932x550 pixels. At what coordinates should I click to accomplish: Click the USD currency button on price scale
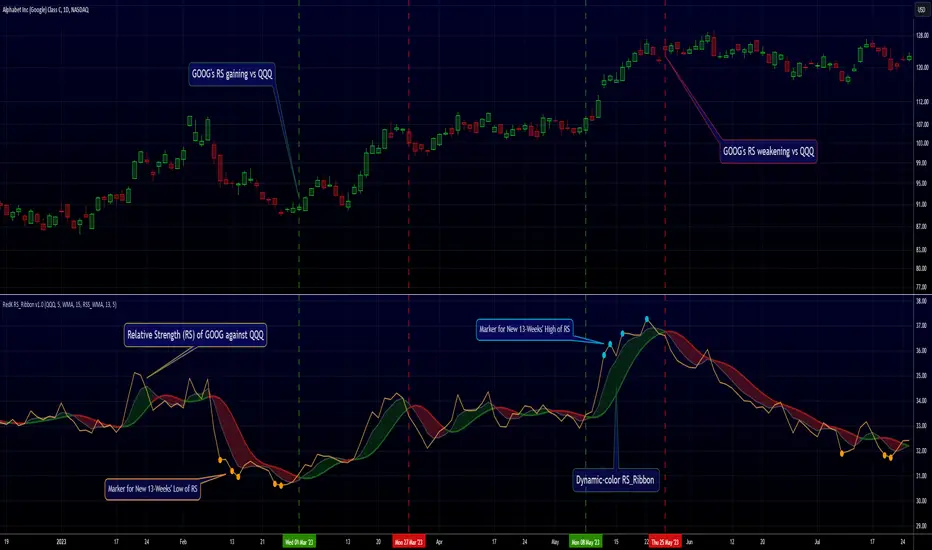pyautogui.click(x=921, y=10)
